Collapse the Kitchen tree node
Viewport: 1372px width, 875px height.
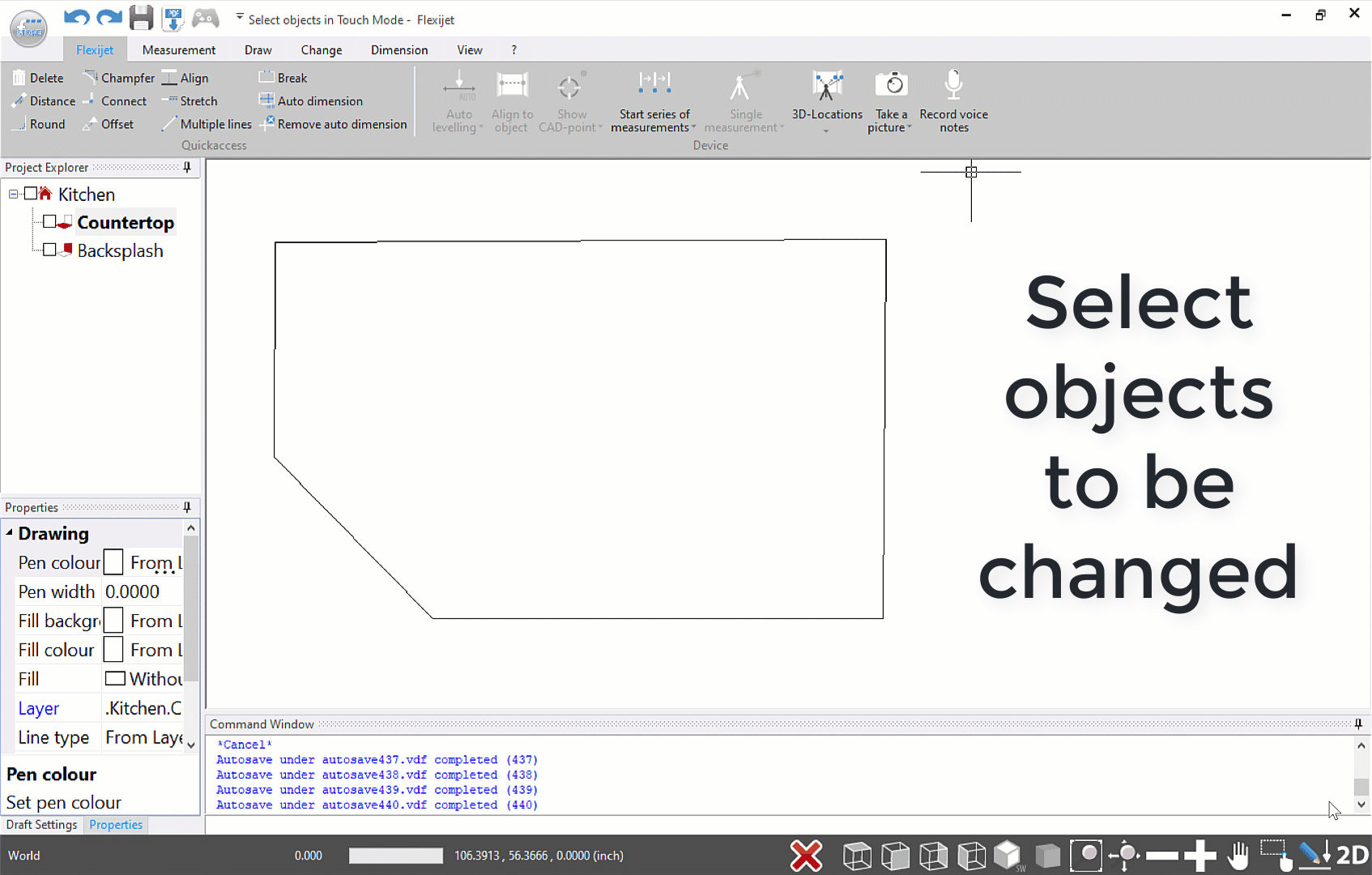[x=12, y=194]
